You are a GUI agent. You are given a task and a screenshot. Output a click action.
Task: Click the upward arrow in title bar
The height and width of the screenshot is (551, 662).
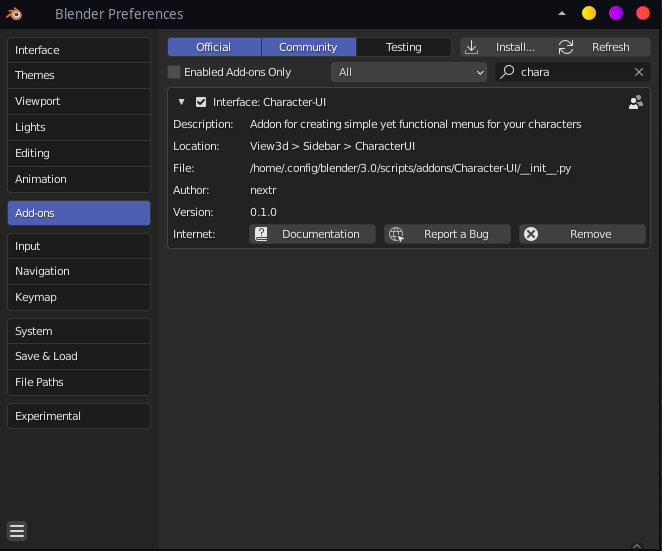pyautogui.click(x=562, y=14)
